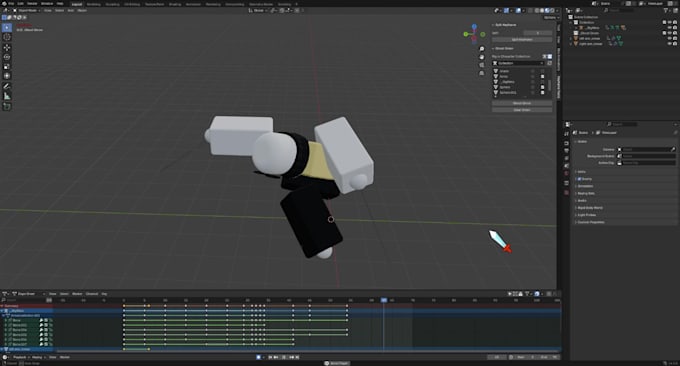Viewport: 680px width, 366px height.
Task: Select the Annotate pencil tool
Action: 7,87
